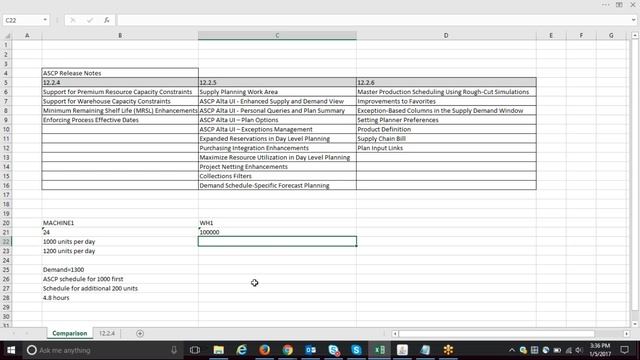Open Outlook from the taskbar
The width and height of the screenshot is (640, 360).
(x=311, y=350)
